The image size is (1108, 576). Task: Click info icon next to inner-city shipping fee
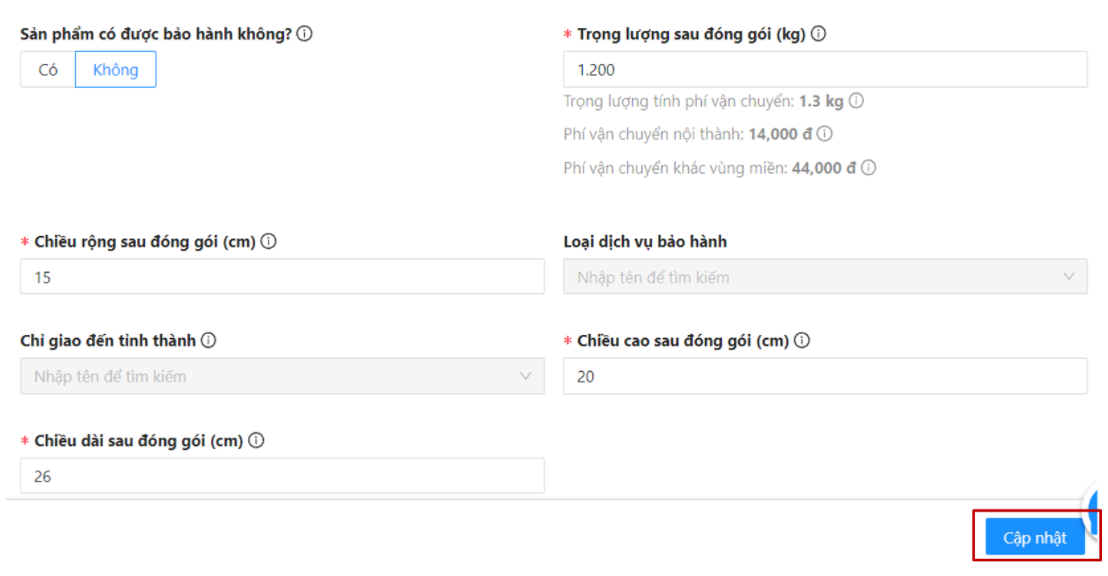[825, 134]
